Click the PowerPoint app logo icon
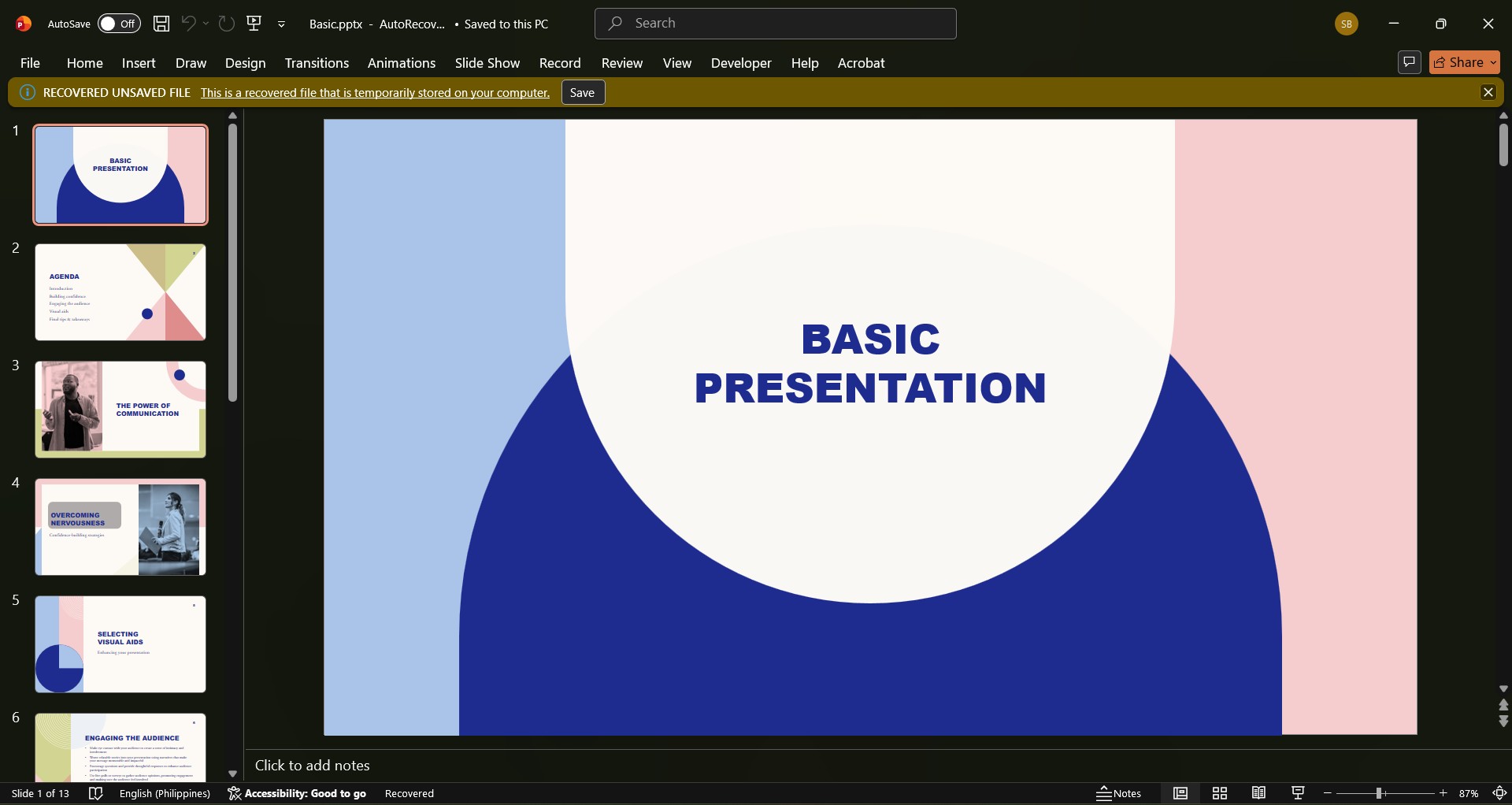Screen dimensions: 1512x805 point(24,24)
